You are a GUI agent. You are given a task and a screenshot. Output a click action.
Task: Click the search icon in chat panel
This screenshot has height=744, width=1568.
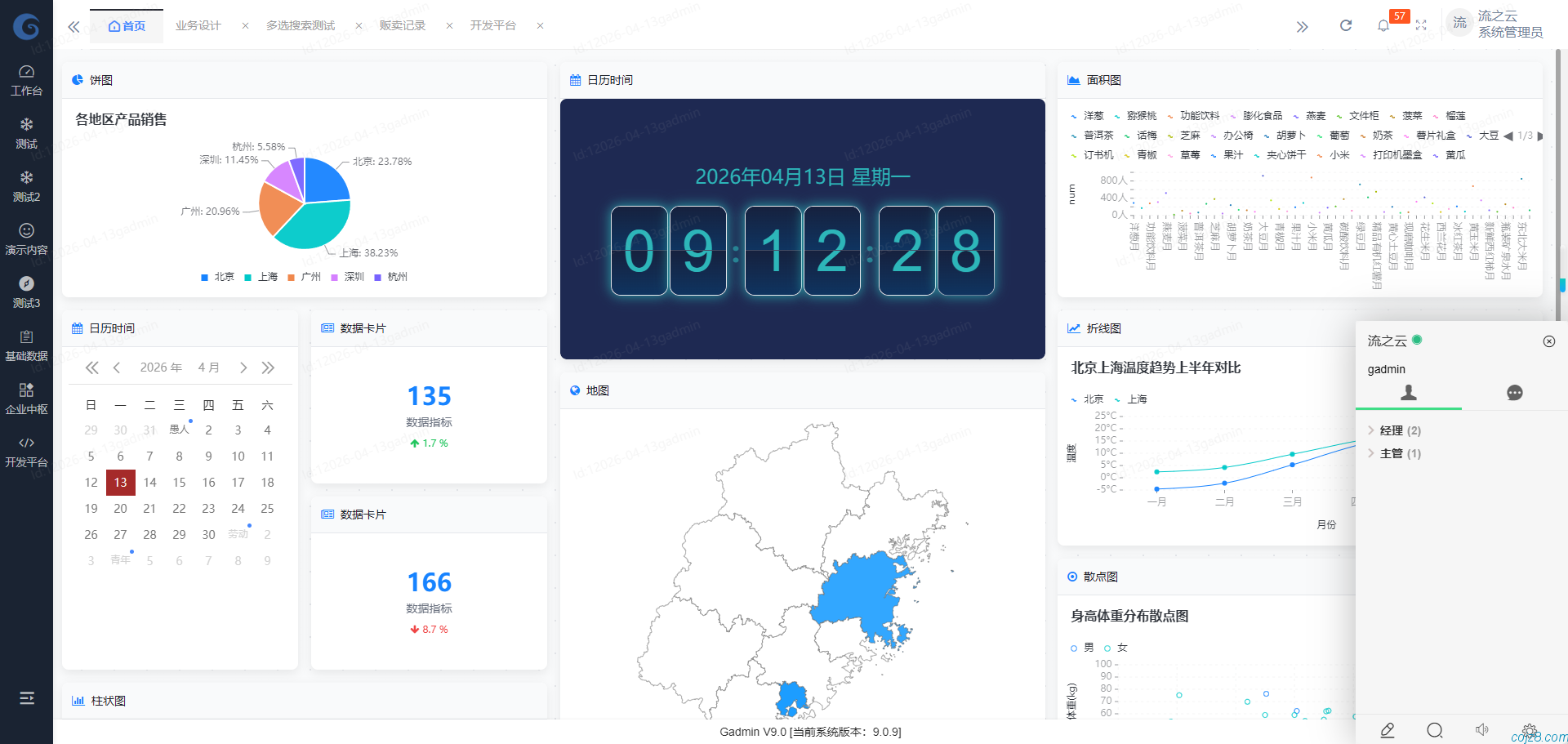tap(1434, 730)
